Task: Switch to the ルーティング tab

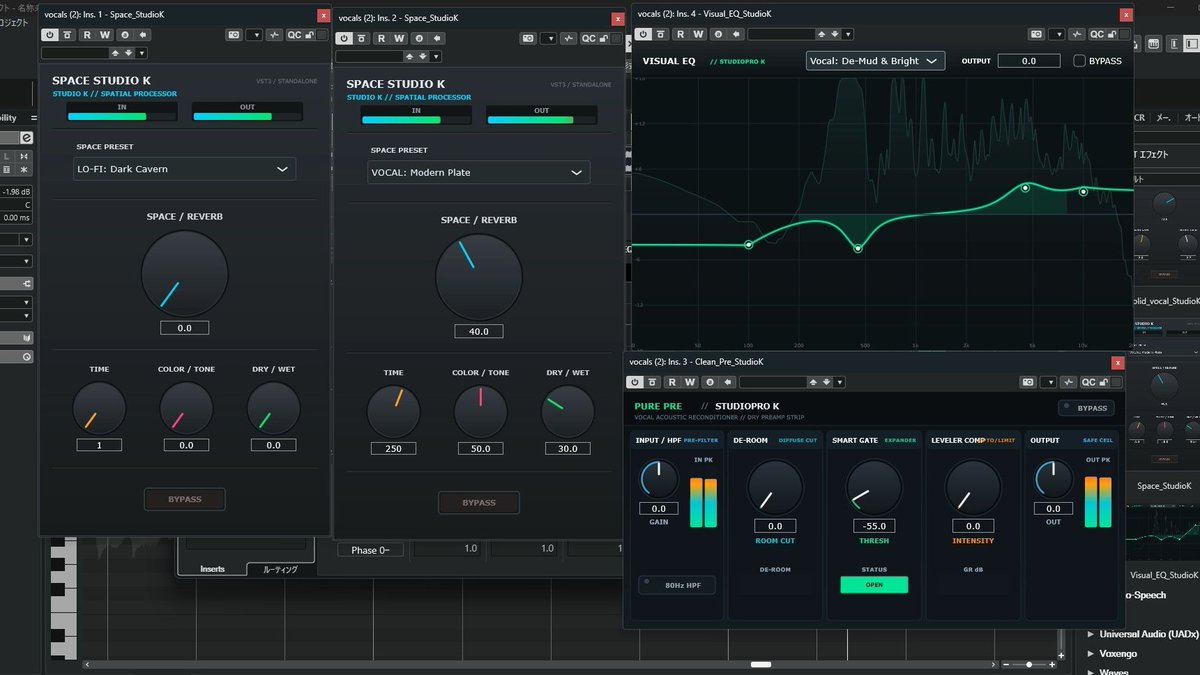Action: tap(281, 569)
